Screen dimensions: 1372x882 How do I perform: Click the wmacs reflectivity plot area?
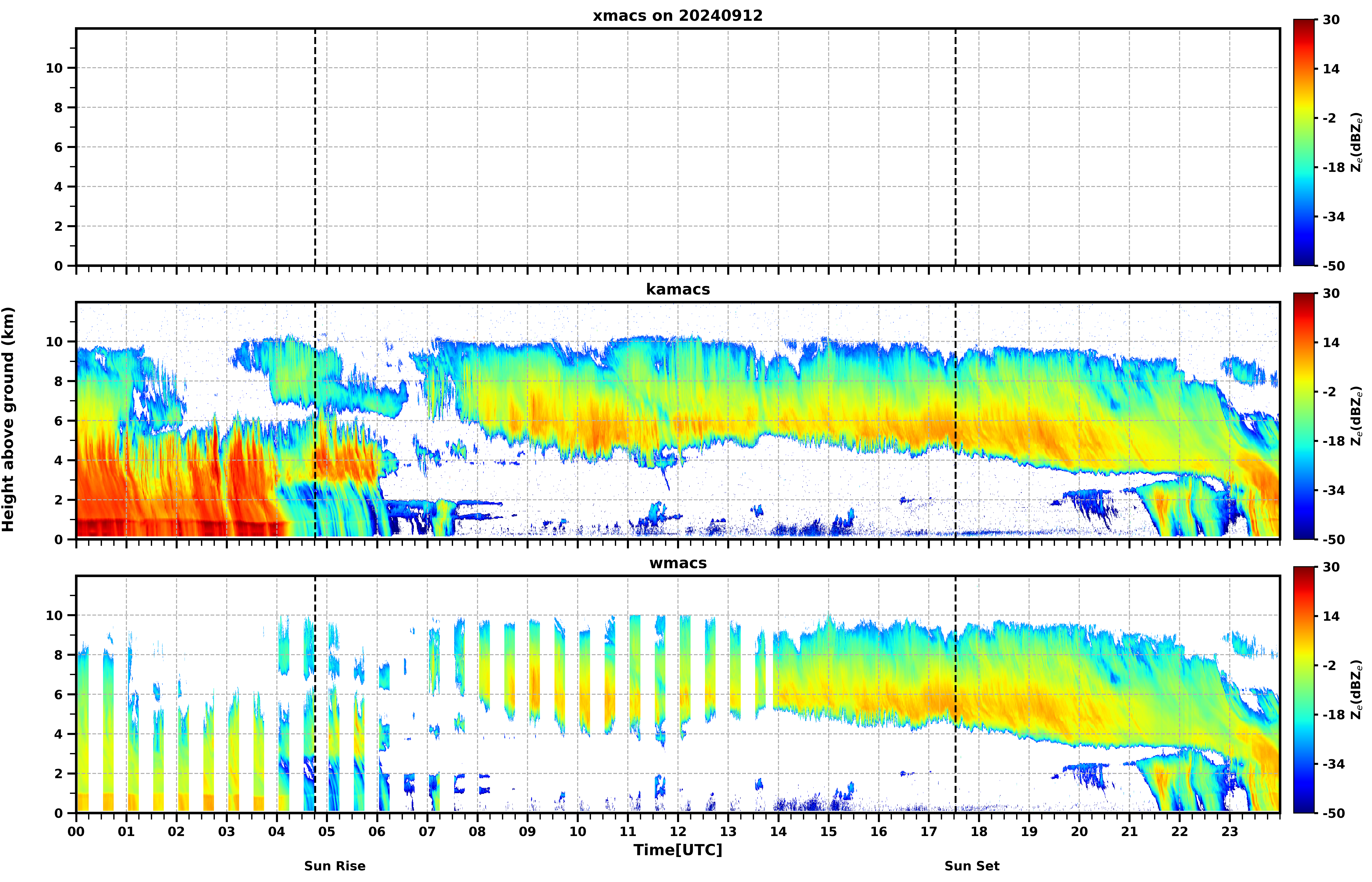[678, 694]
